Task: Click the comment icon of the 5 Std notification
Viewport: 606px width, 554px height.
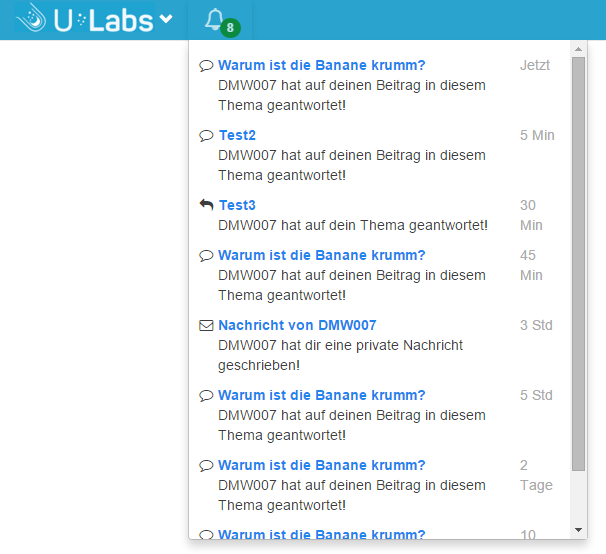Action: point(207,396)
